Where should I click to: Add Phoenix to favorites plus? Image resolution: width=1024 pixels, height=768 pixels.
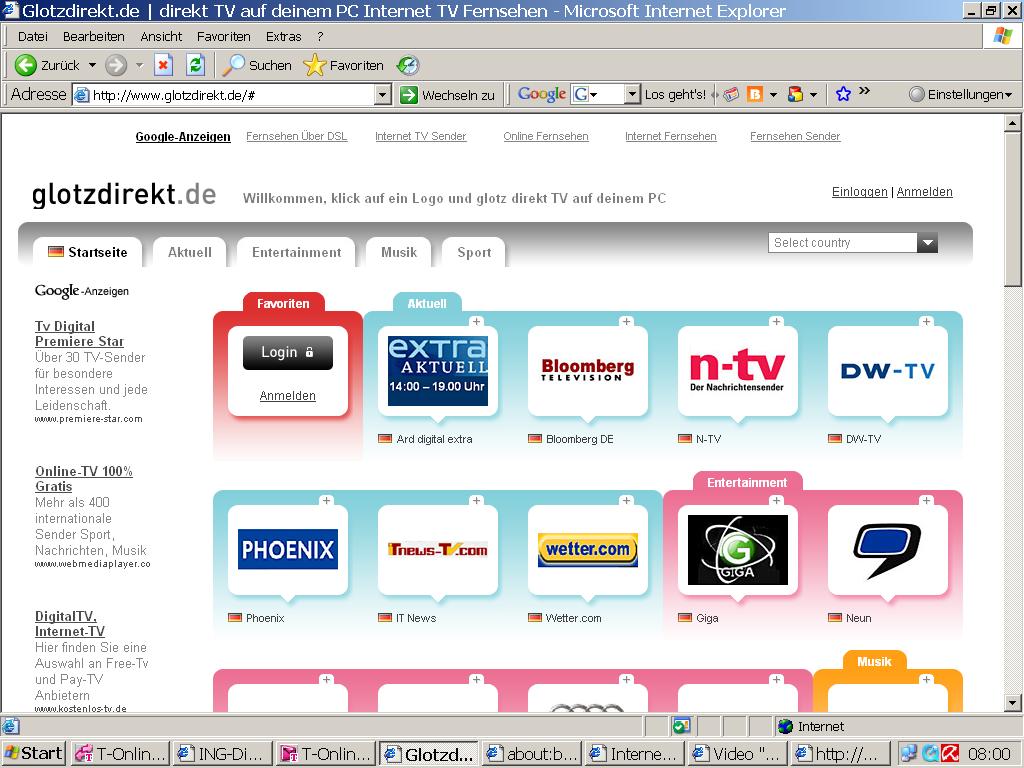(x=327, y=500)
